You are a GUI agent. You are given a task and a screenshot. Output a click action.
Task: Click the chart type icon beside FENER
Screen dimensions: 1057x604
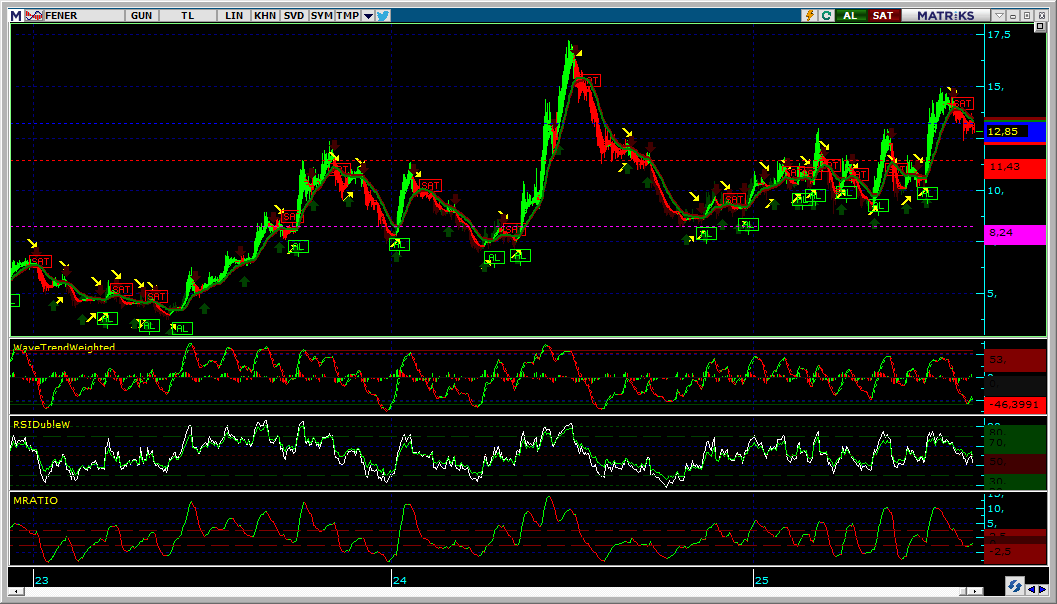click(34, 15)
